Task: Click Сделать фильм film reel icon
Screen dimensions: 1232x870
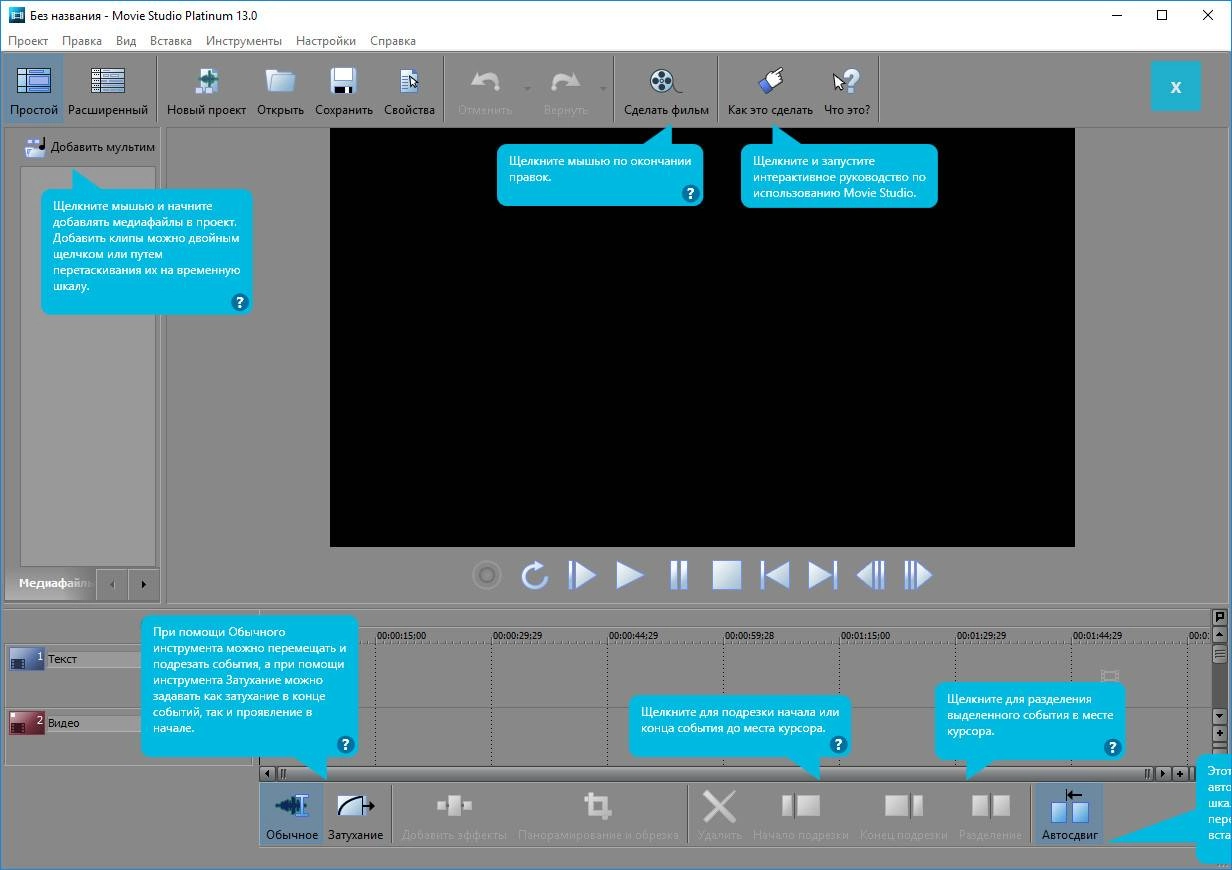Action: click(666, 82)
